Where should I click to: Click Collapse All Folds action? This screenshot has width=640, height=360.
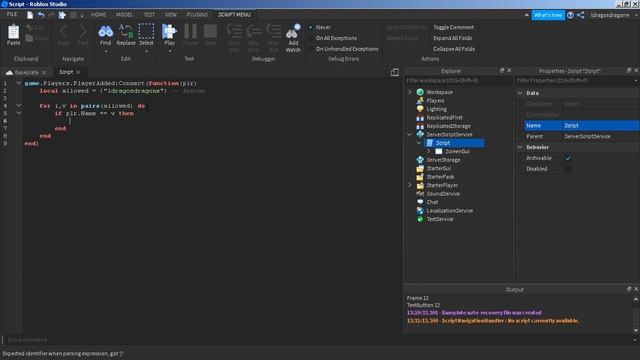pyautogui.click(x=453, y=49)
